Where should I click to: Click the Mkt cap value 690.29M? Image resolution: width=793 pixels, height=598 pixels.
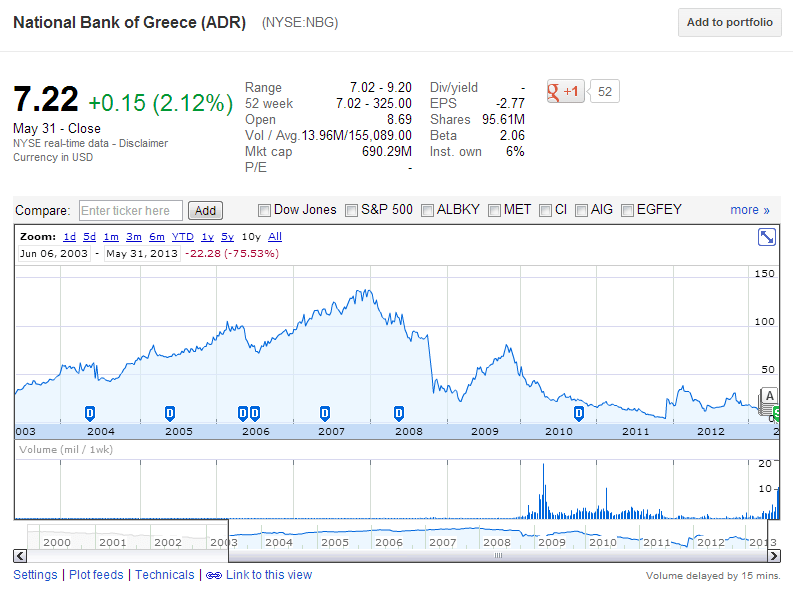click(386, 151)
